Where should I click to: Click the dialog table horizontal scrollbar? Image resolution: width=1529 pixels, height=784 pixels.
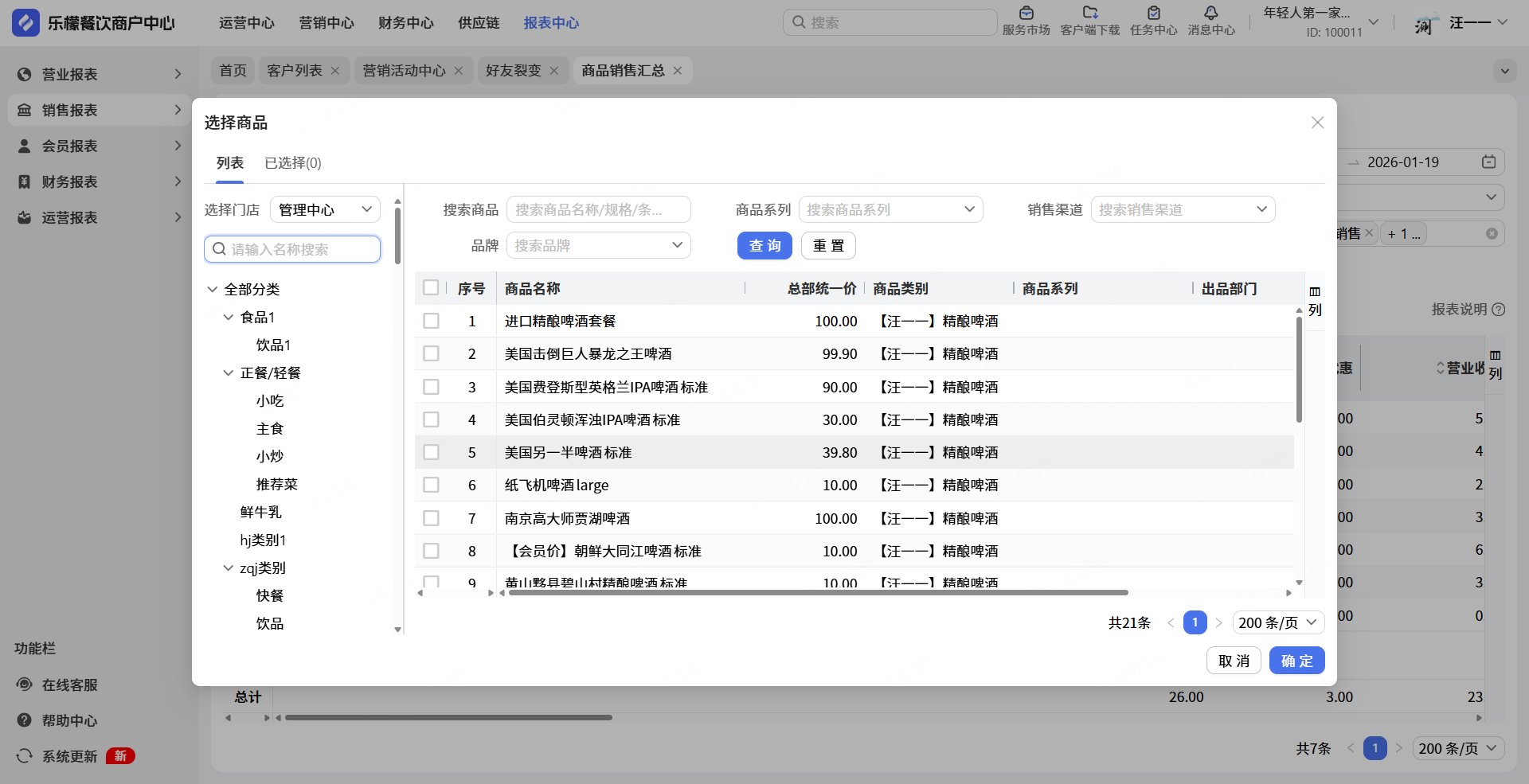click(818, 593)
